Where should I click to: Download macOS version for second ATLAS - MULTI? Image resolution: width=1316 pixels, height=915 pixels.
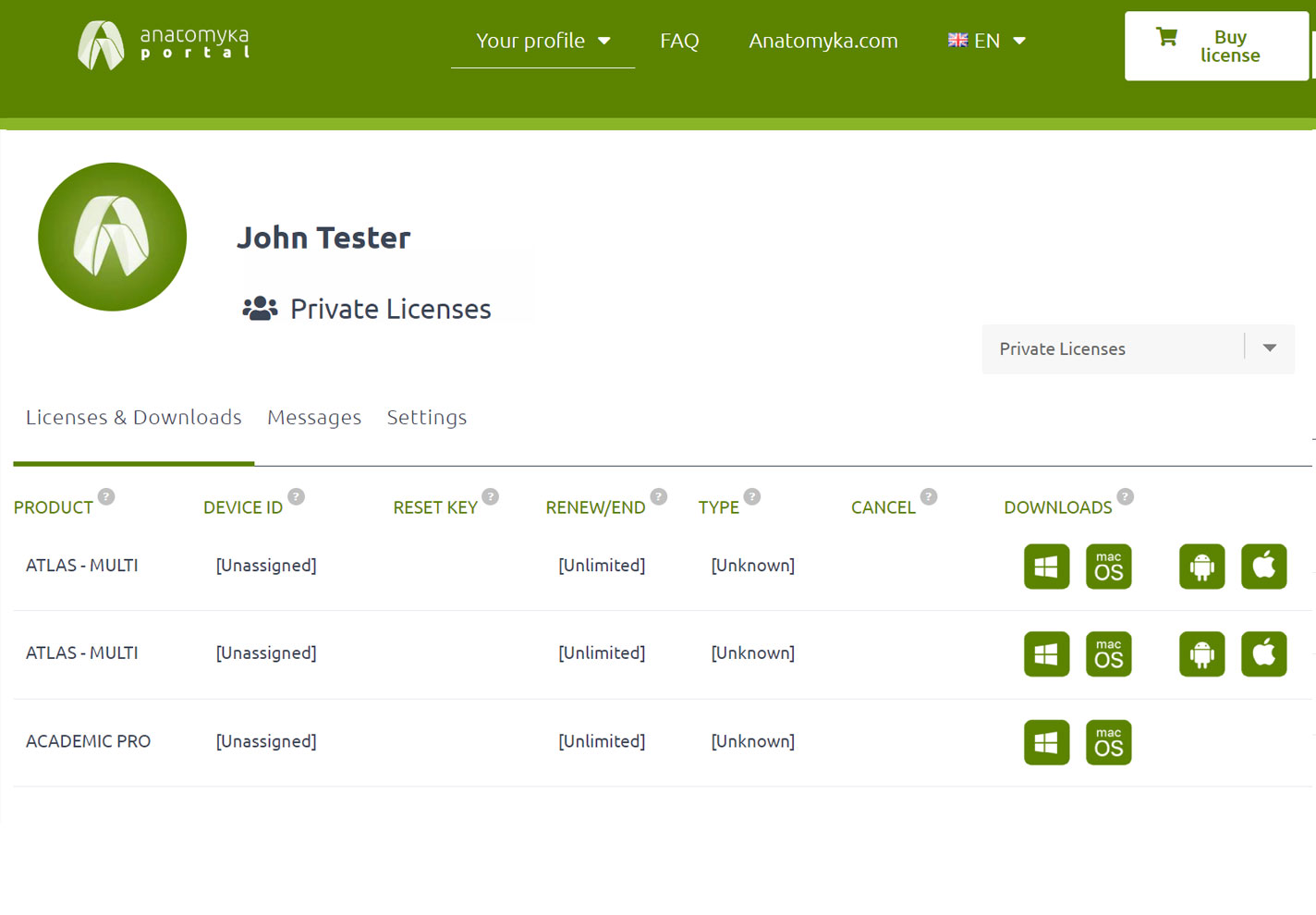pos(1109,654)
